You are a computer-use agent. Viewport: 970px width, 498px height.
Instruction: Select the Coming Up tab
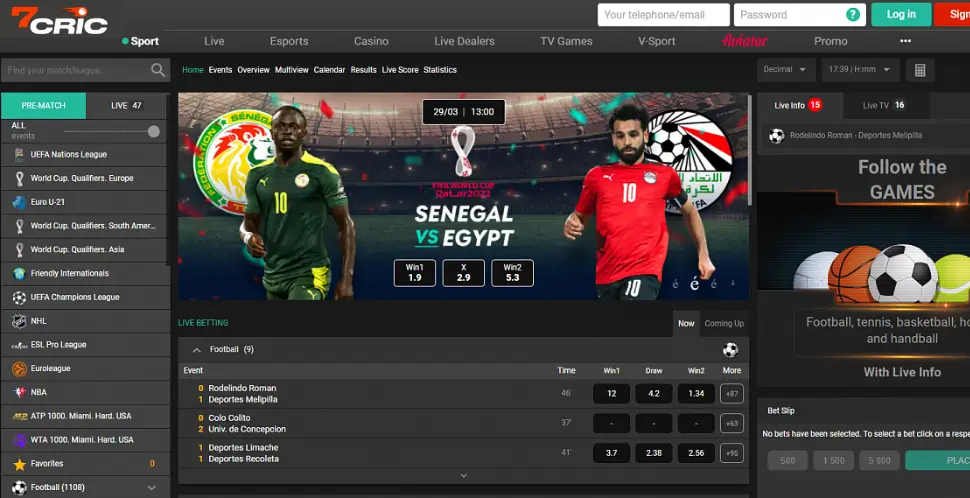point(724,324)
